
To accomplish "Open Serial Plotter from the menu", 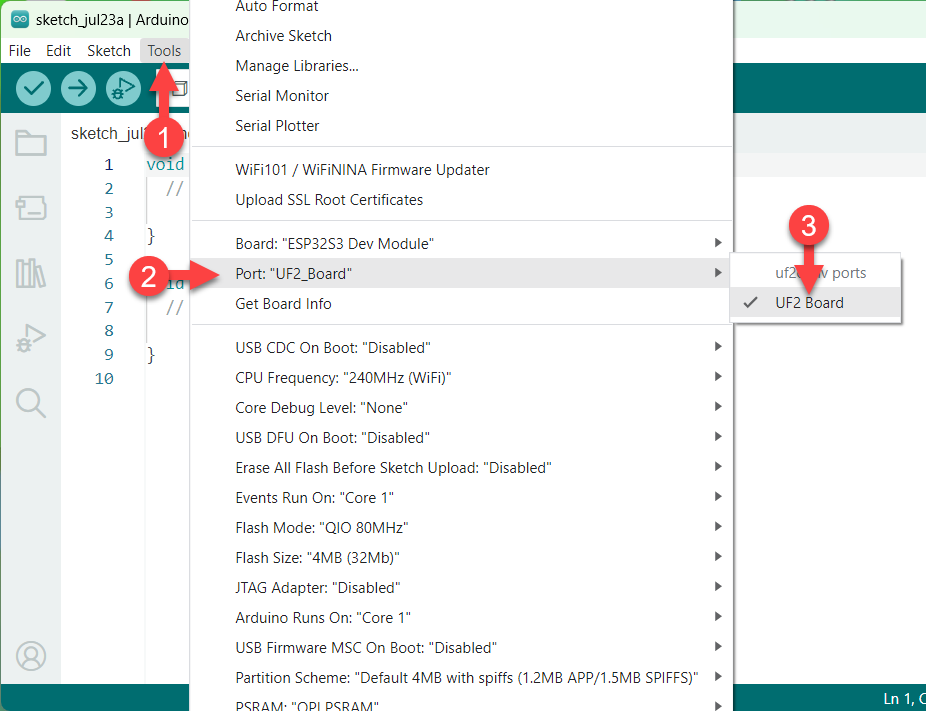I will [462, 126].
